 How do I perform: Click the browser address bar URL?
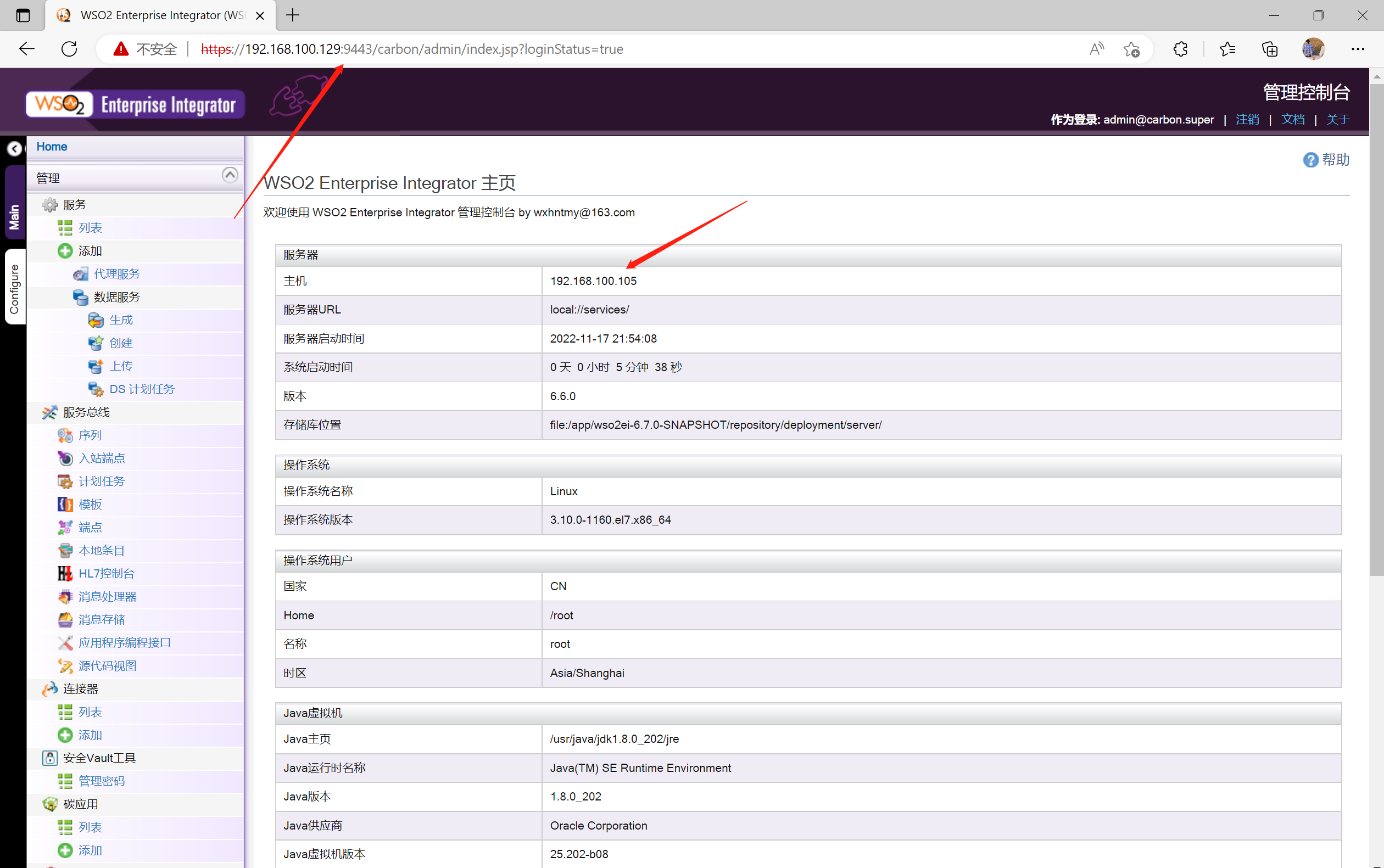click(412, 49)
